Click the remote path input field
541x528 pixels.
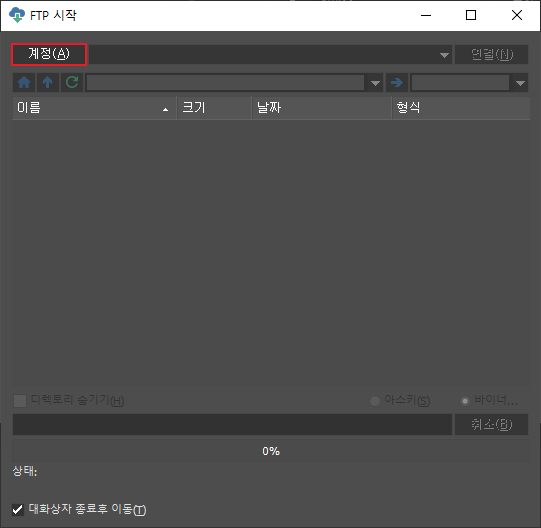(225, 83)
